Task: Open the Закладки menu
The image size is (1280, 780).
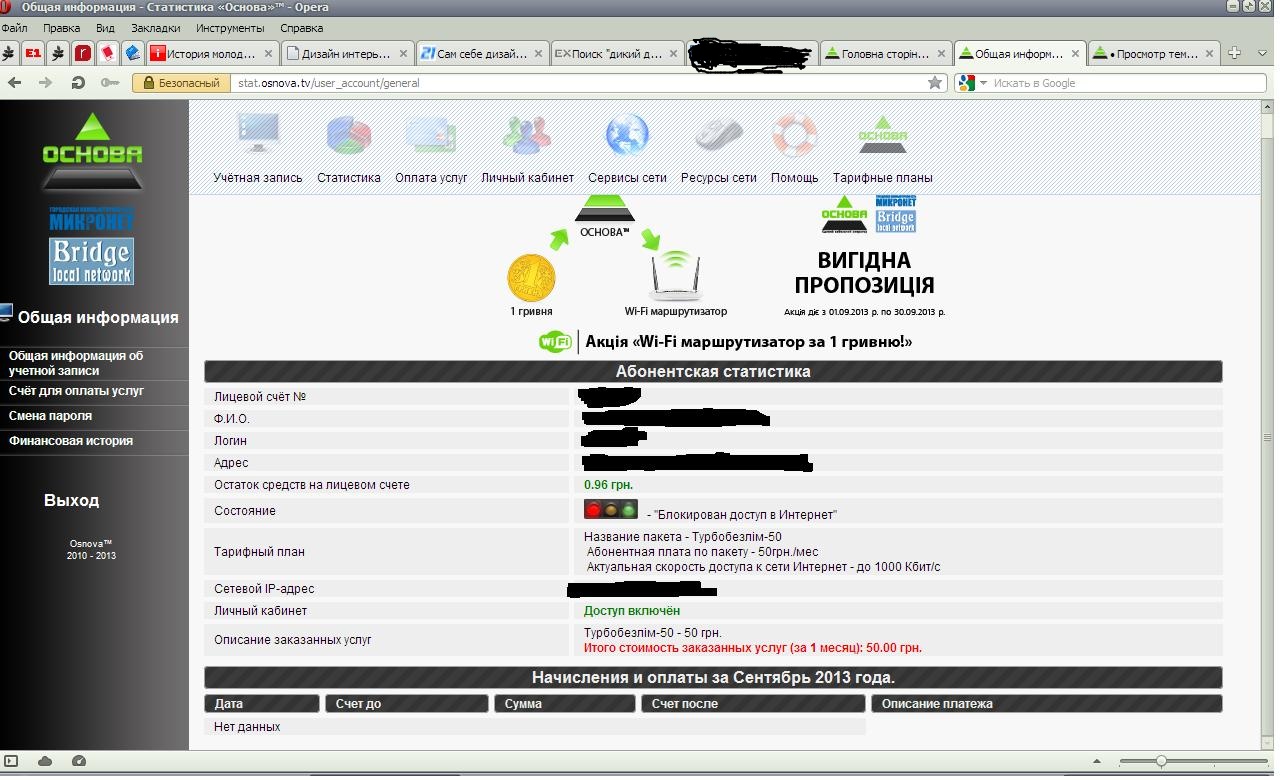Action: tap(156, 28)
